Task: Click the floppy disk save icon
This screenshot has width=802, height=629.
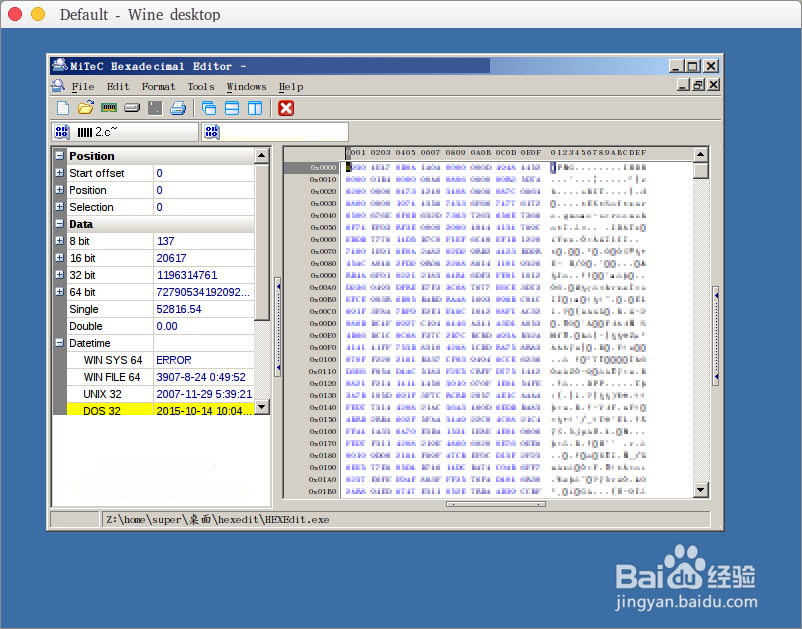Action: [155, 108]
